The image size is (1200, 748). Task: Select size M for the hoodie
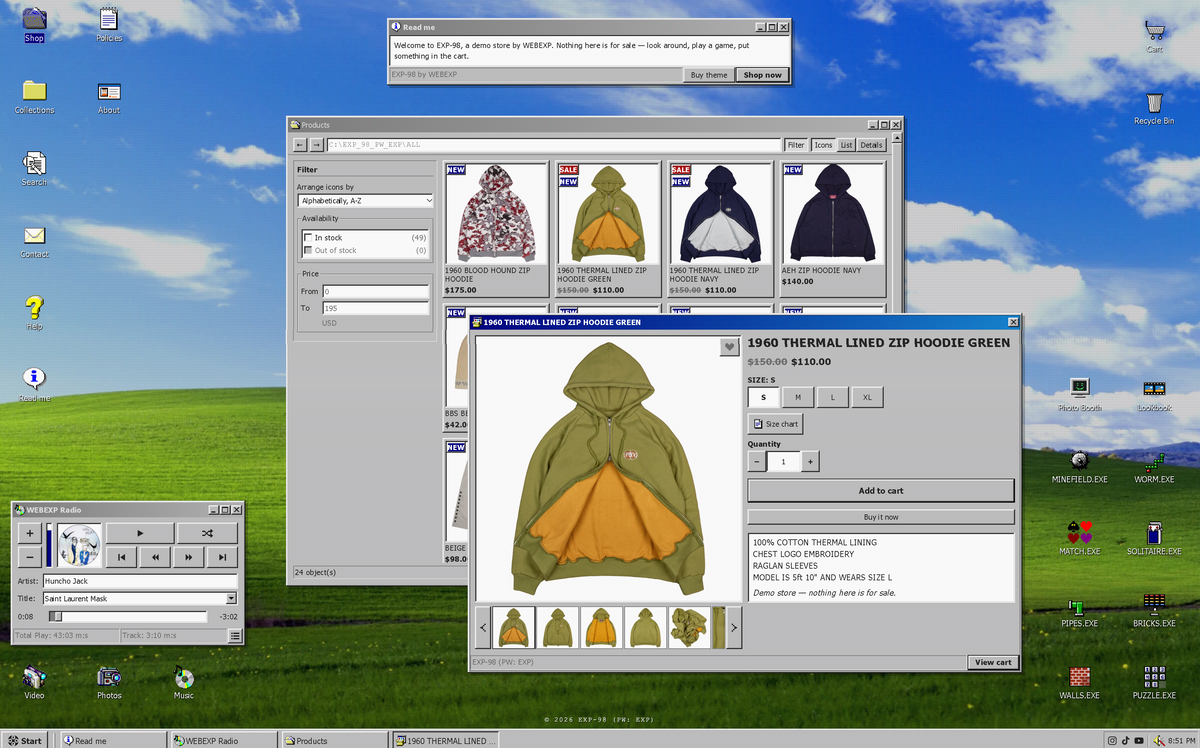(x=798, y=397)
